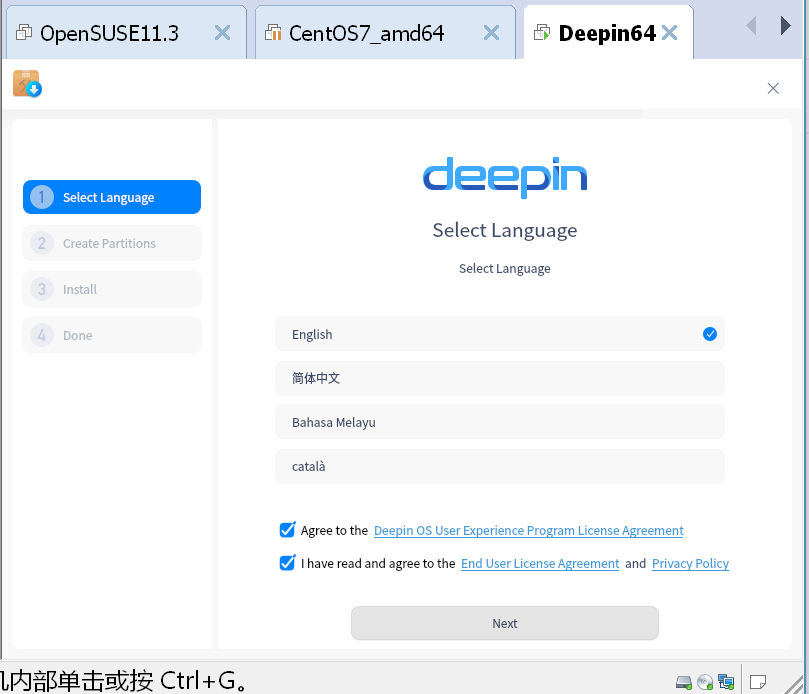809x694 pixels.
Task: Click the deepin logo
Action: (x=505, y=176)
